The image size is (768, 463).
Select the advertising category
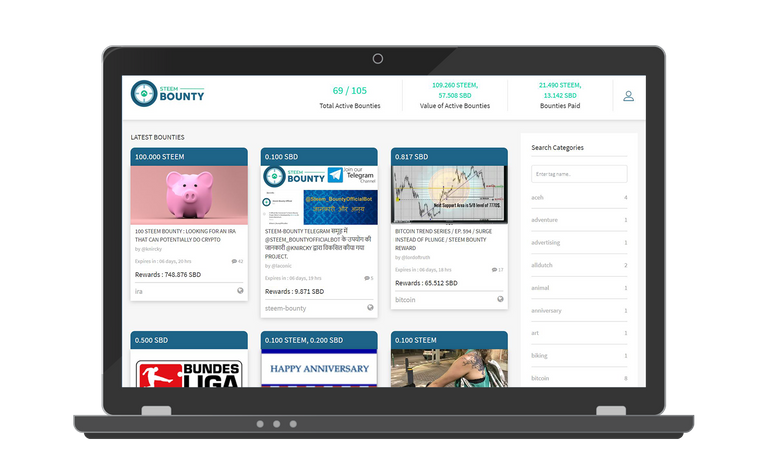pyautogui.click(x=579, y=243)
